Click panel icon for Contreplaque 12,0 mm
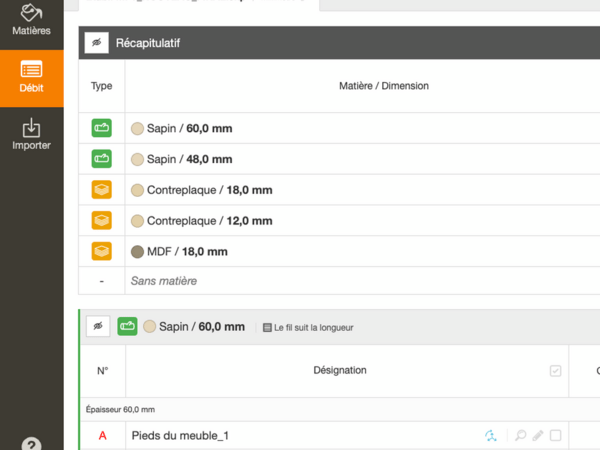The height and width of the screenshot is (450, 600). point(102,220)
